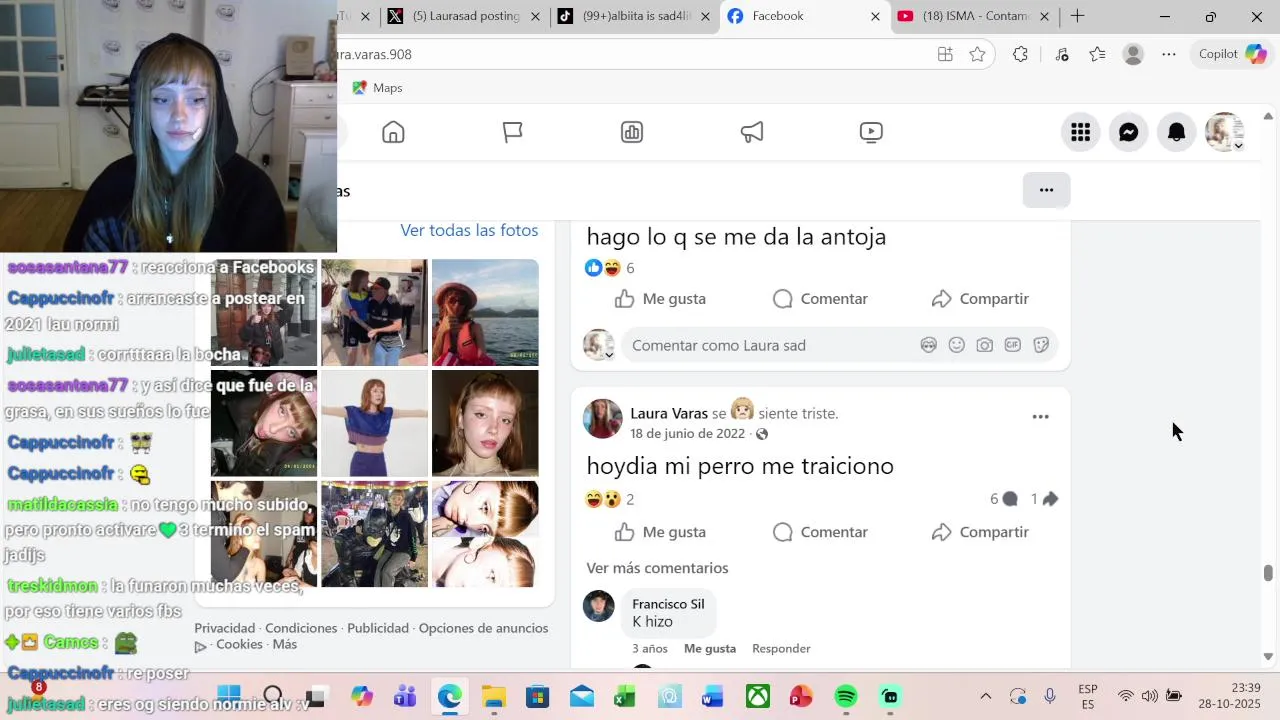
Task: Click Ver todas las fotos link
Action: [x=469, y=230]
